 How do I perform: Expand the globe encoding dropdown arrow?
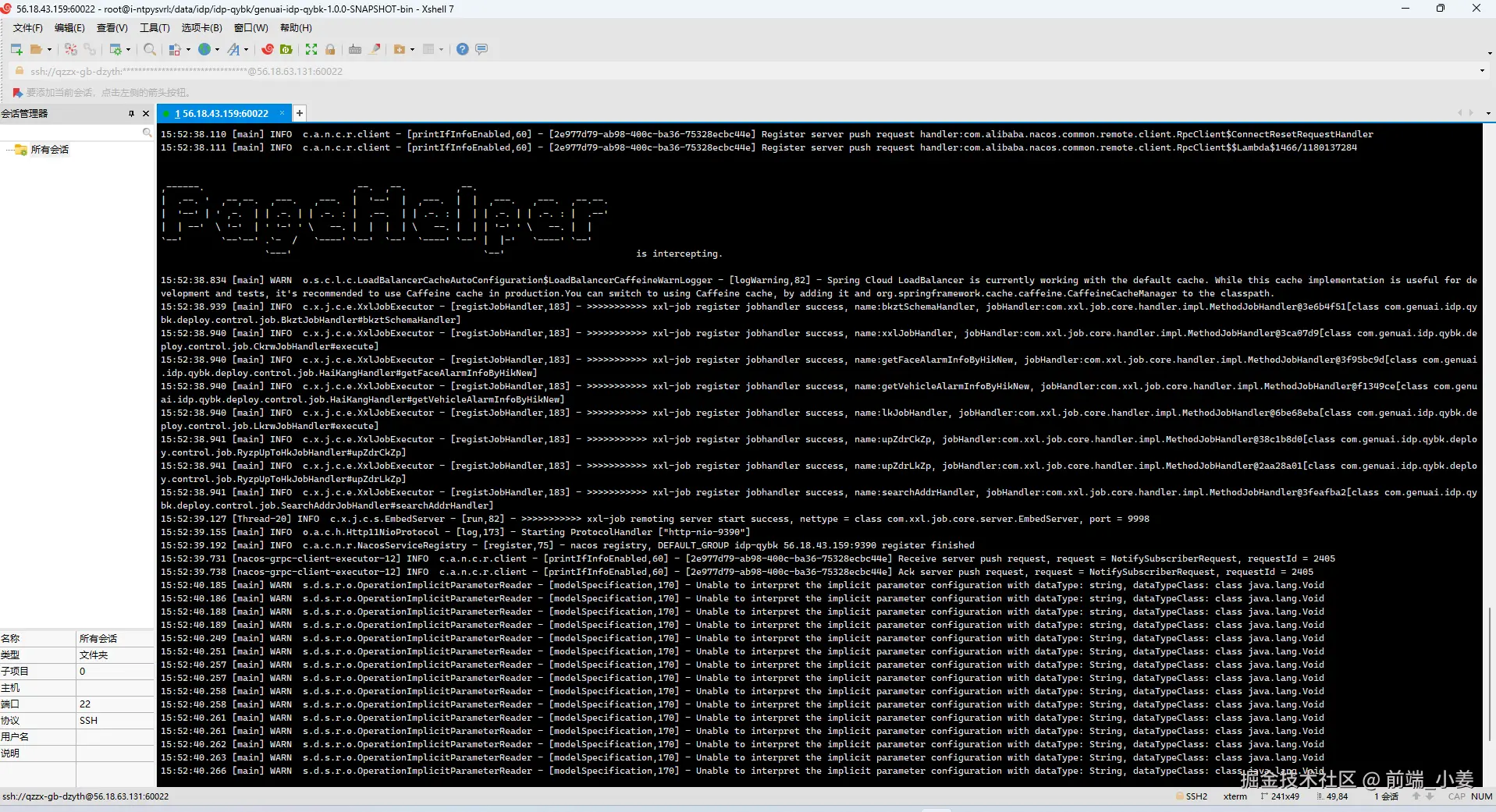pyautogui.click(x=217, y=50)
